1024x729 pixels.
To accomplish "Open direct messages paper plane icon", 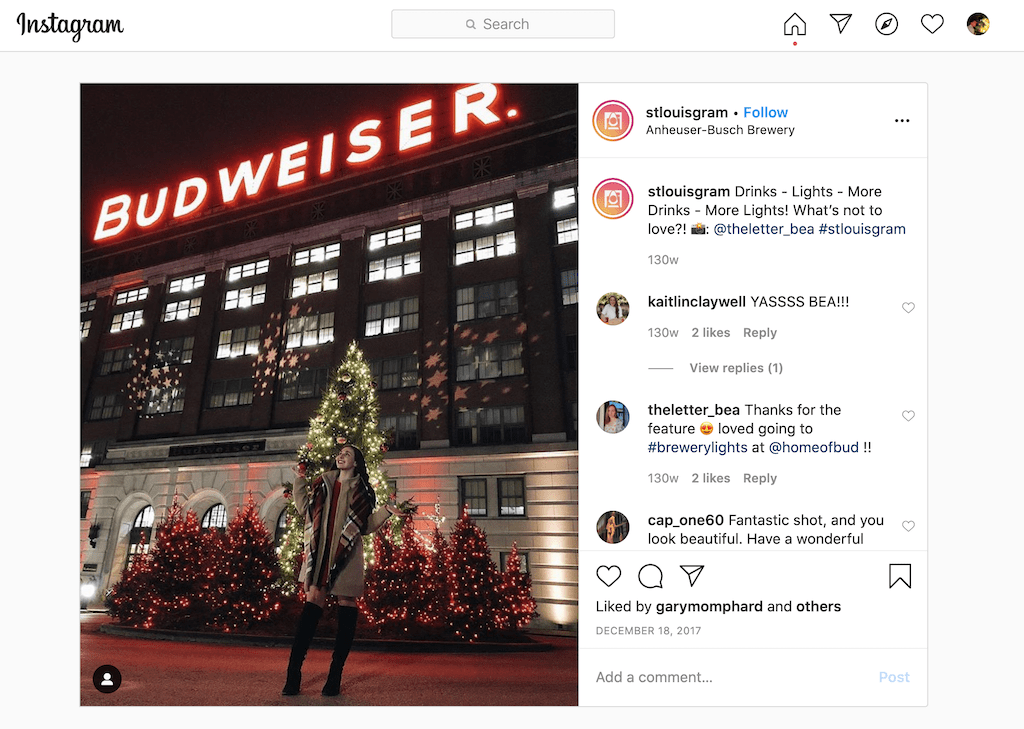I will pyautogui.click(x=840, y=24).
